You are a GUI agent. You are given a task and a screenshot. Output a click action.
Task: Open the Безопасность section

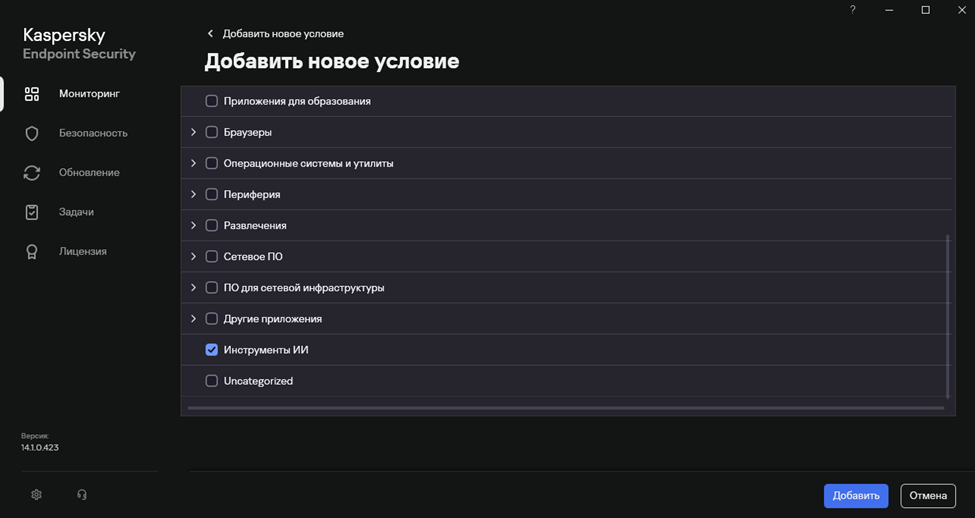pos(93,133)
